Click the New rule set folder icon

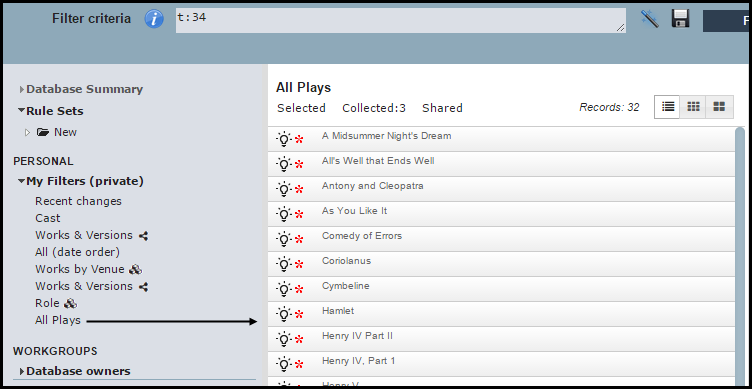(x=43, y=132)
